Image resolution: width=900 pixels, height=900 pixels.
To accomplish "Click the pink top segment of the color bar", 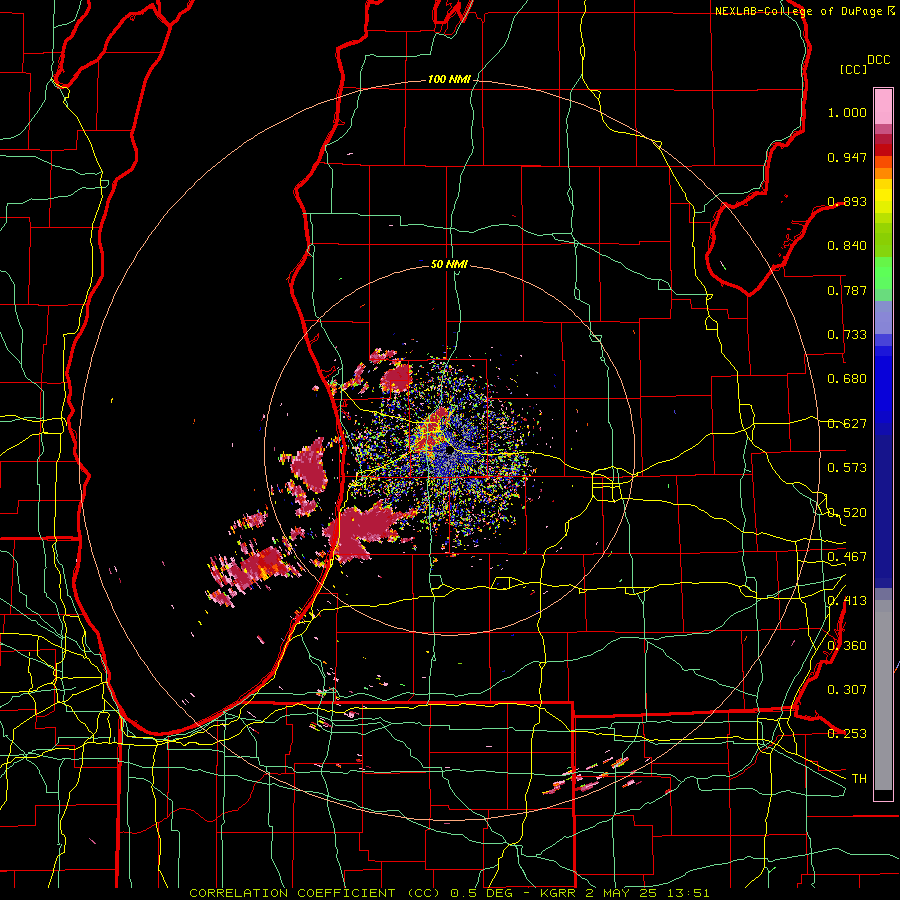I will (x=883, y=106).
